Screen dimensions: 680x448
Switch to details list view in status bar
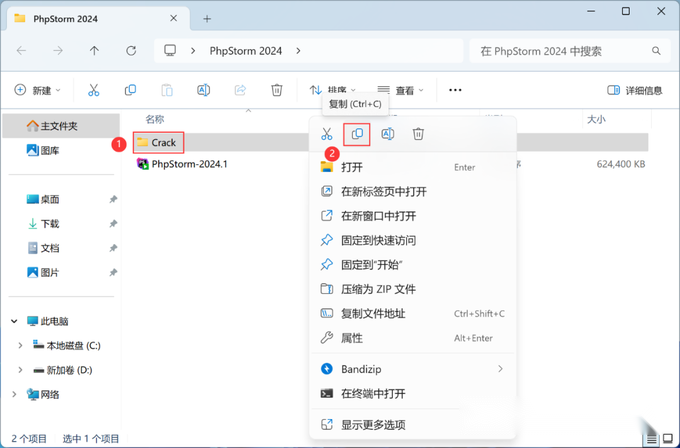(x=651, y=439)
